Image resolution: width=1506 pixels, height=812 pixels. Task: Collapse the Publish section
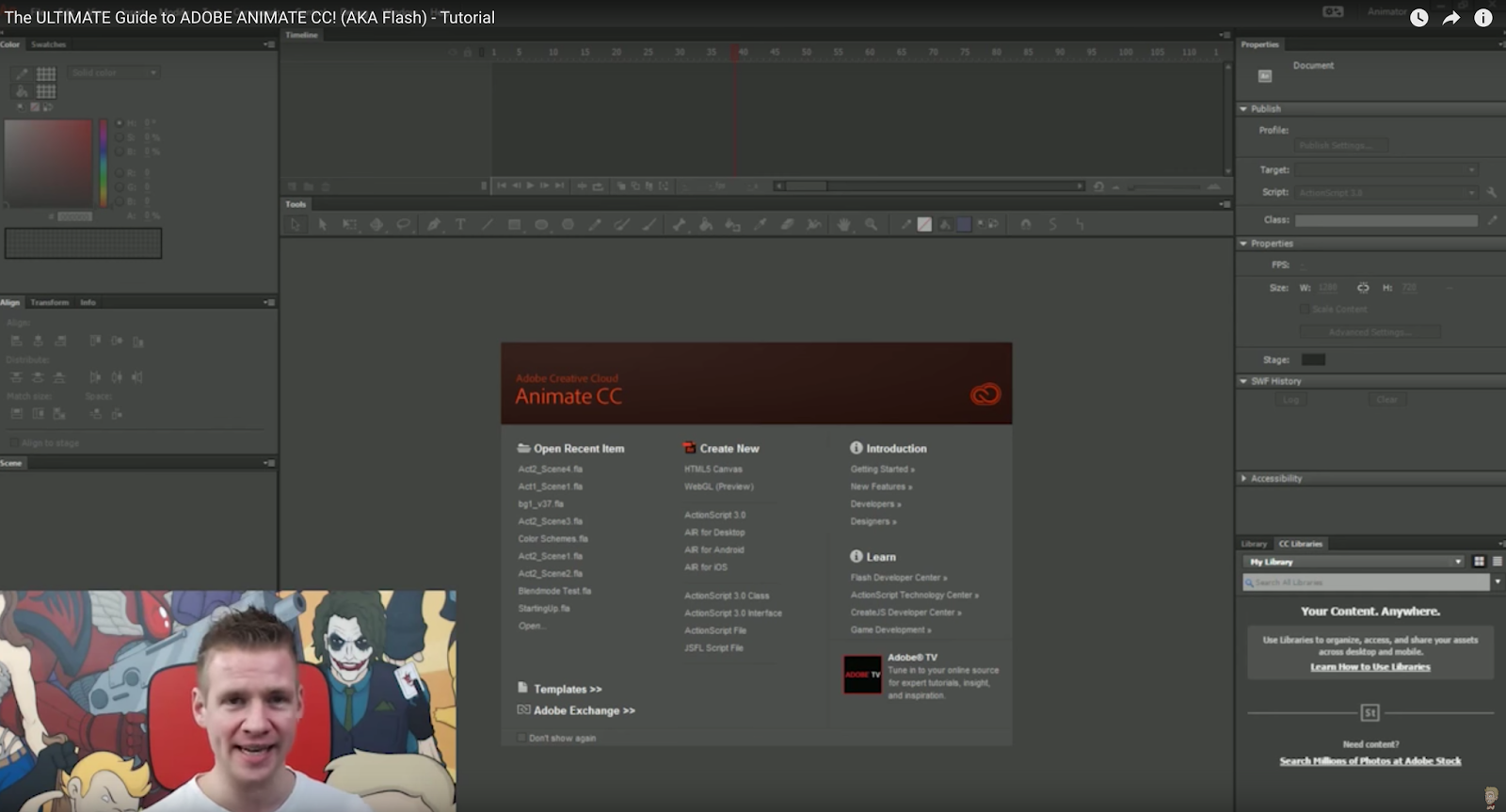[x=1243, y=109]
